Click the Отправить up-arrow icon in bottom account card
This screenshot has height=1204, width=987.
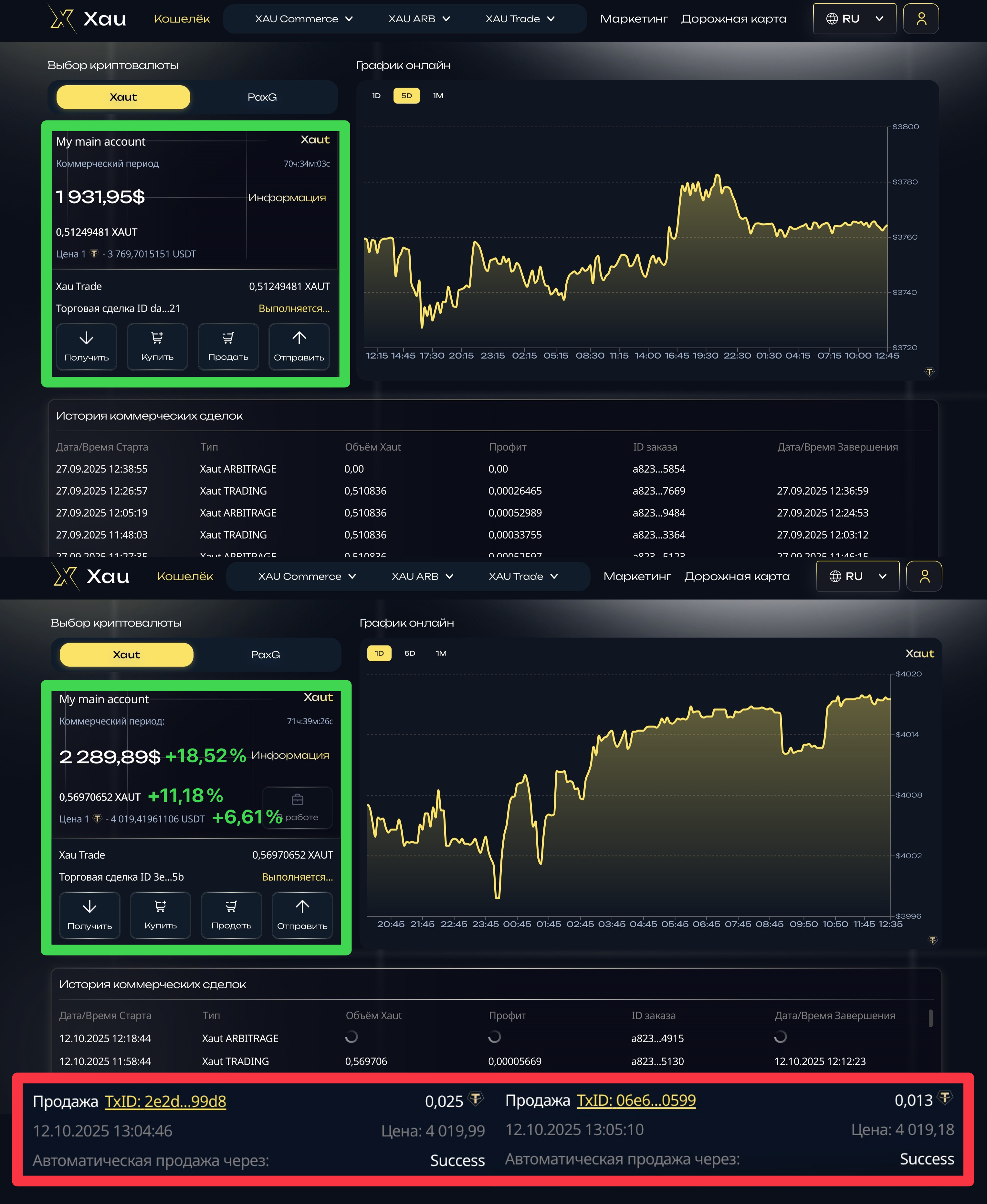coord(302,907)
